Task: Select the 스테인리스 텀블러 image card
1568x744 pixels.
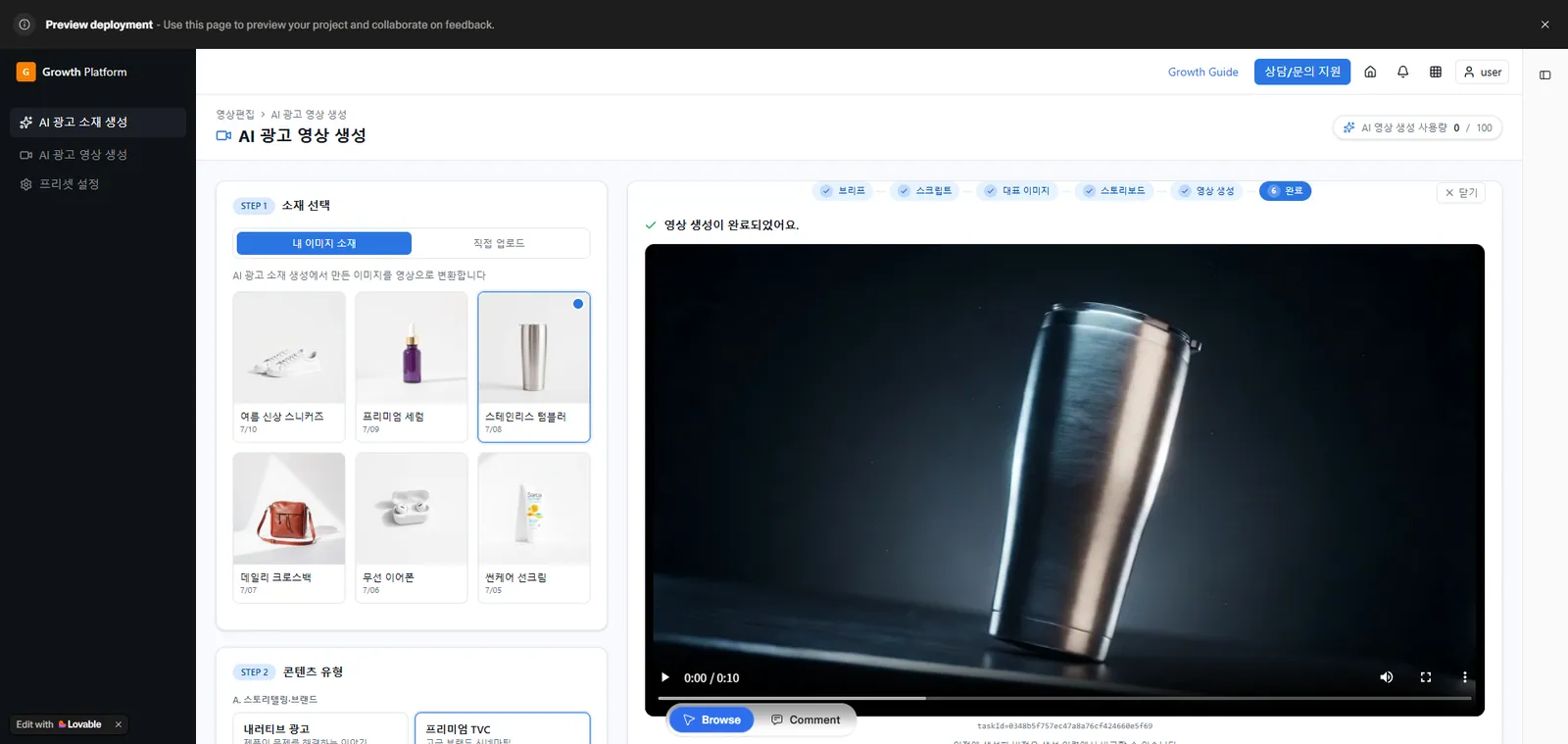Action: (x=534, y=367)
